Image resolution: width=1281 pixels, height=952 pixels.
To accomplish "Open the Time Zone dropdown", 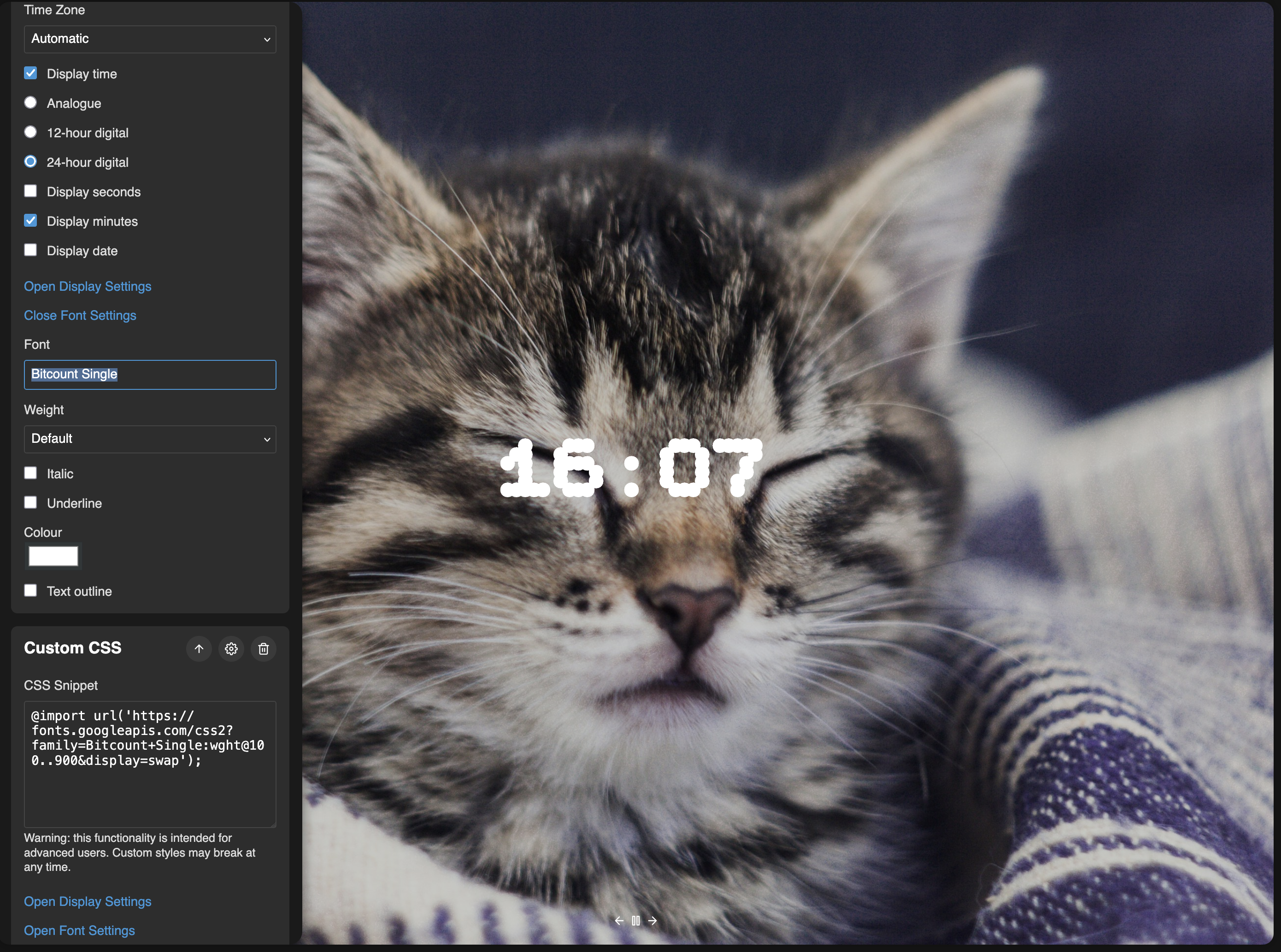I will pos(150,39).
